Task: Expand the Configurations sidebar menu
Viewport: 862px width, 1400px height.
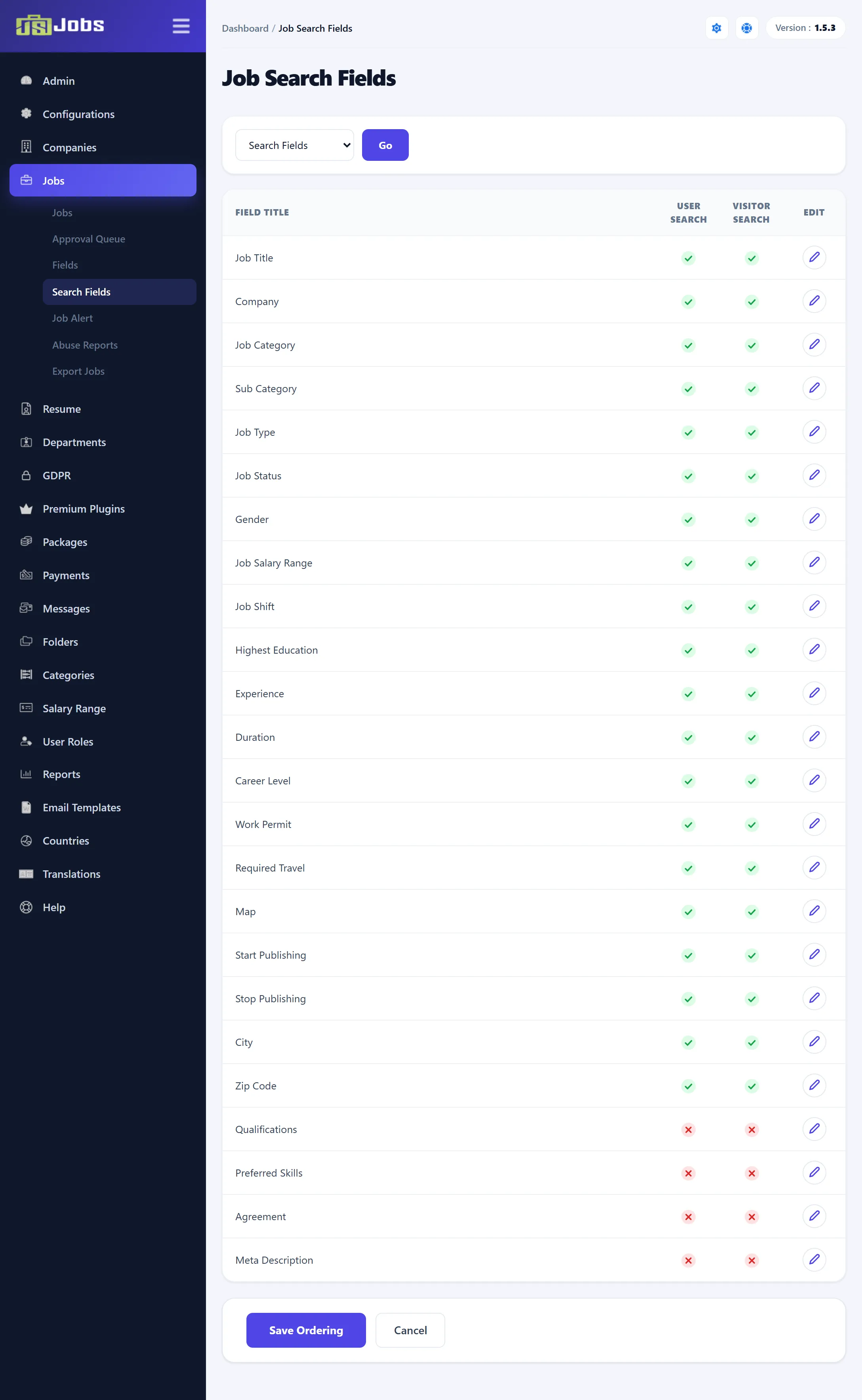Action: tap(103, 114)
